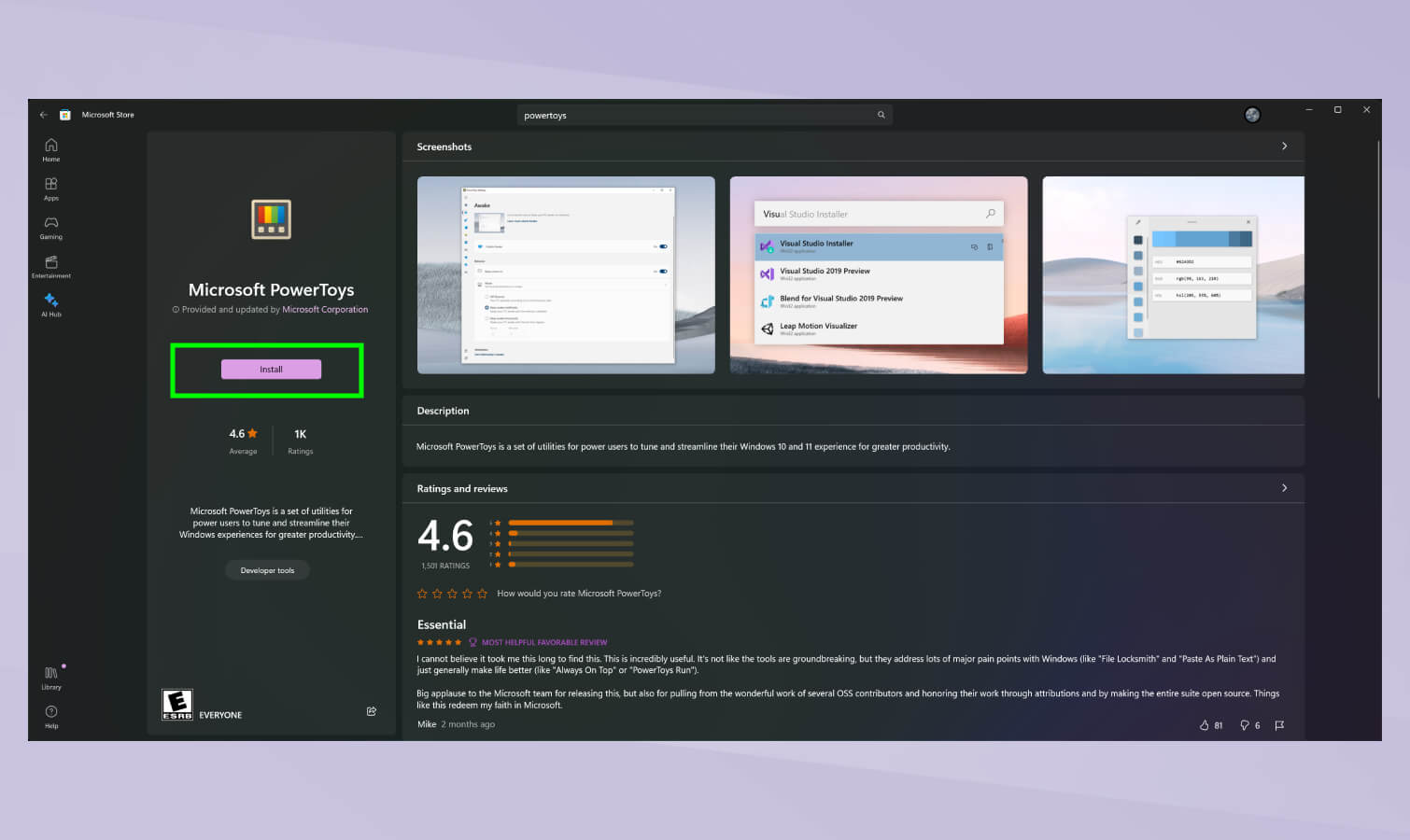This screenshot has height=840, width=1410.
Task: Open the Microsoft Corporation publisher link
Action: (325, 310)
